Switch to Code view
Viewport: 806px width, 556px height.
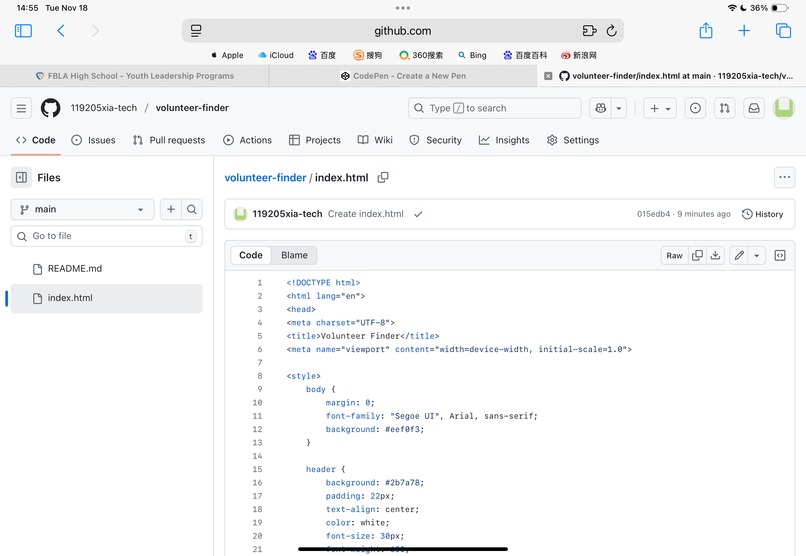coord(251,255)
